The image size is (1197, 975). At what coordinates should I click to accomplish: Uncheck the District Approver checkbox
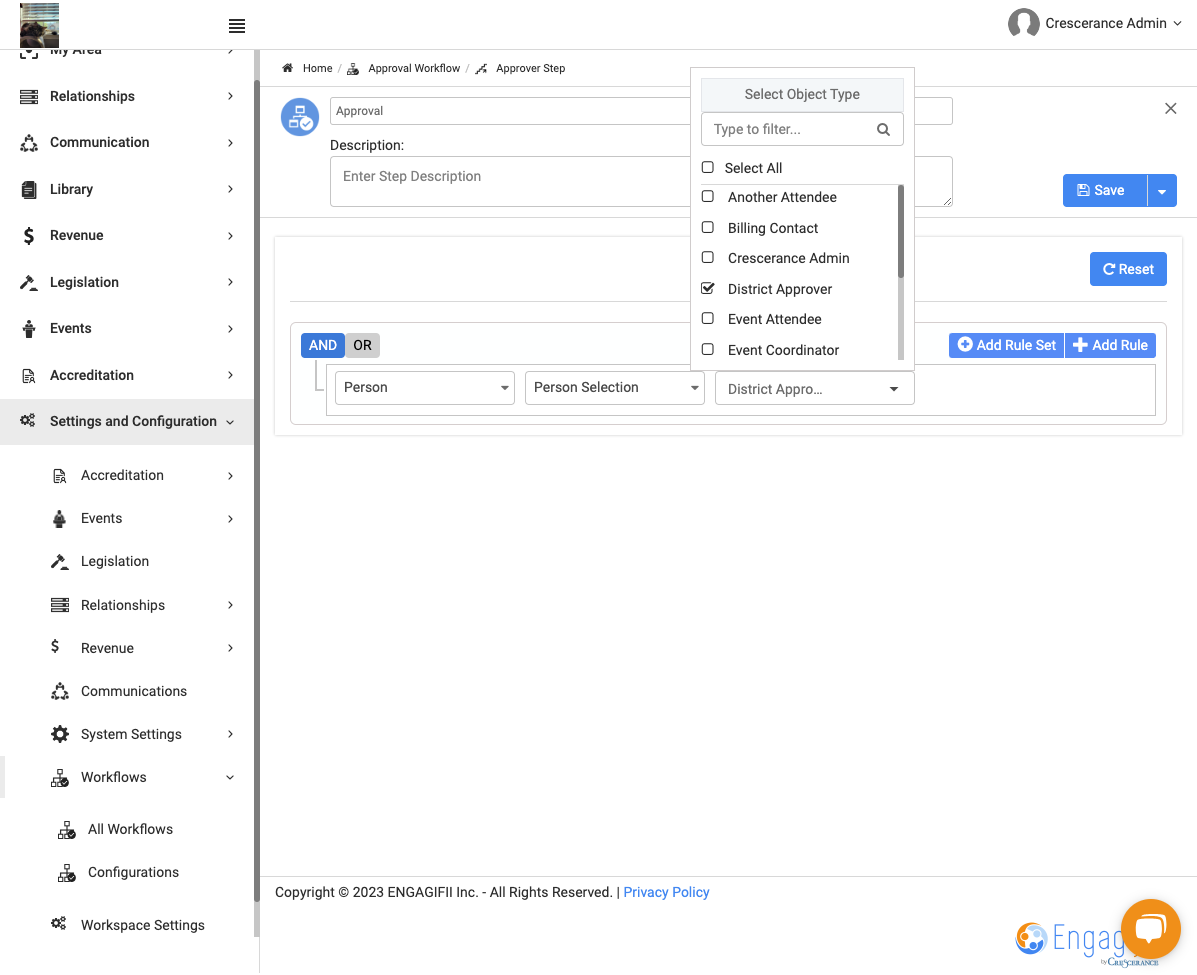[x=708, y=288]
